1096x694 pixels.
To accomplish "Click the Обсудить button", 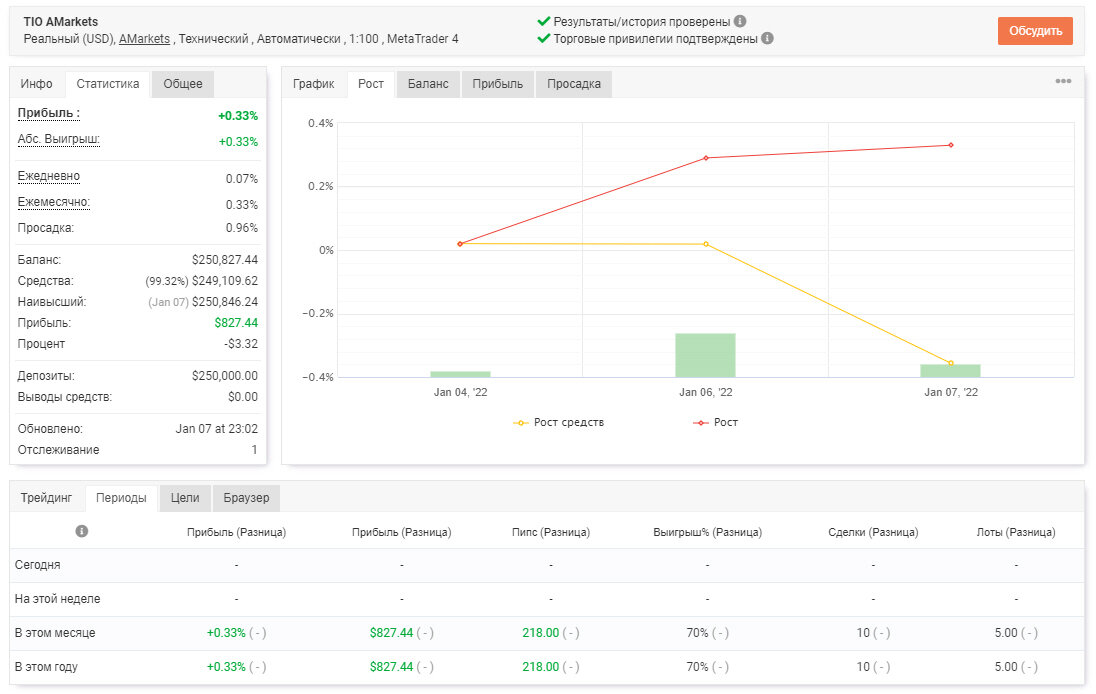I will (1035, 31).
